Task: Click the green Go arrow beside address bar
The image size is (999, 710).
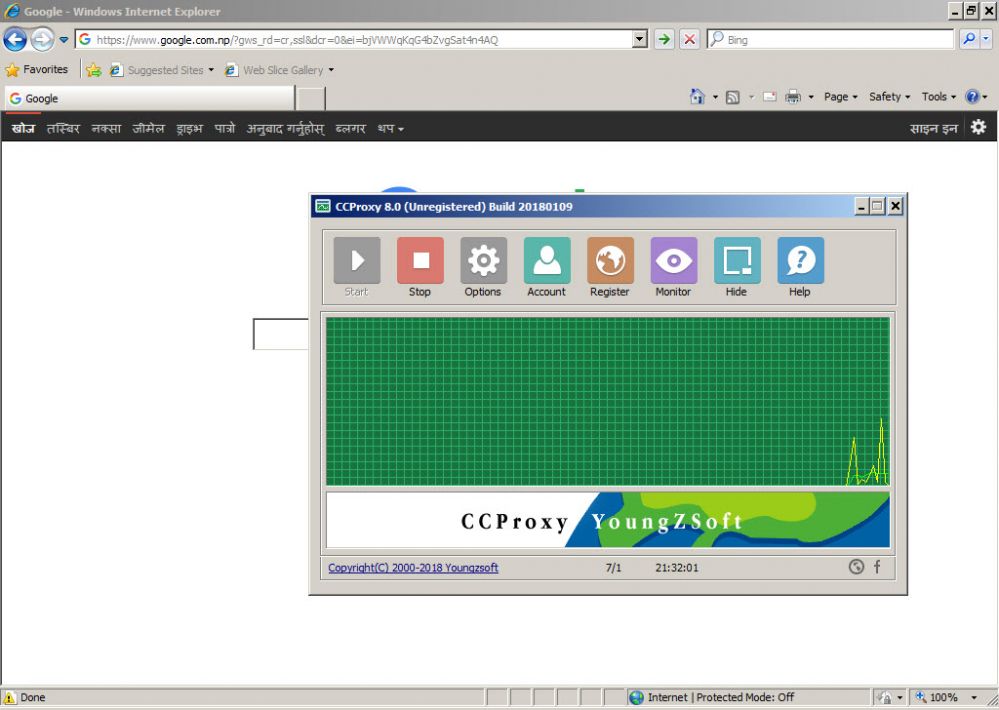Action: point(664,40)
